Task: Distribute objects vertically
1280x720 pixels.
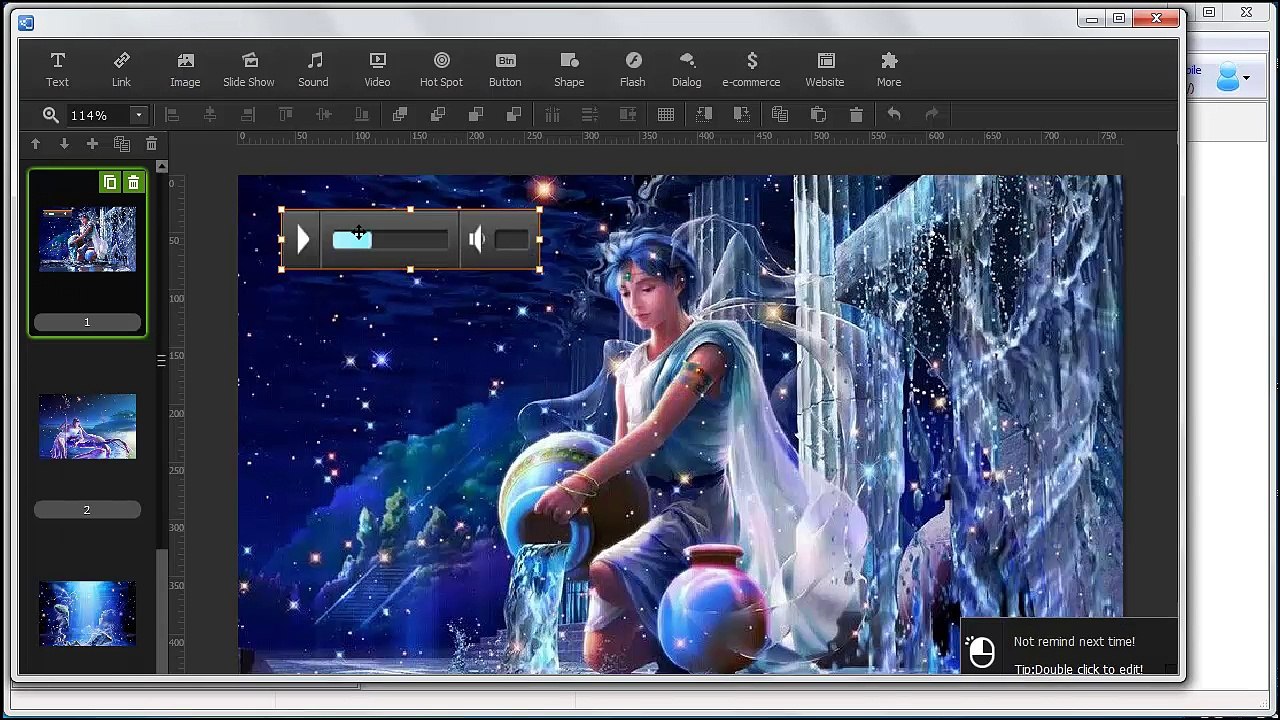Action: pyautogui.click(x=590, y=115)
